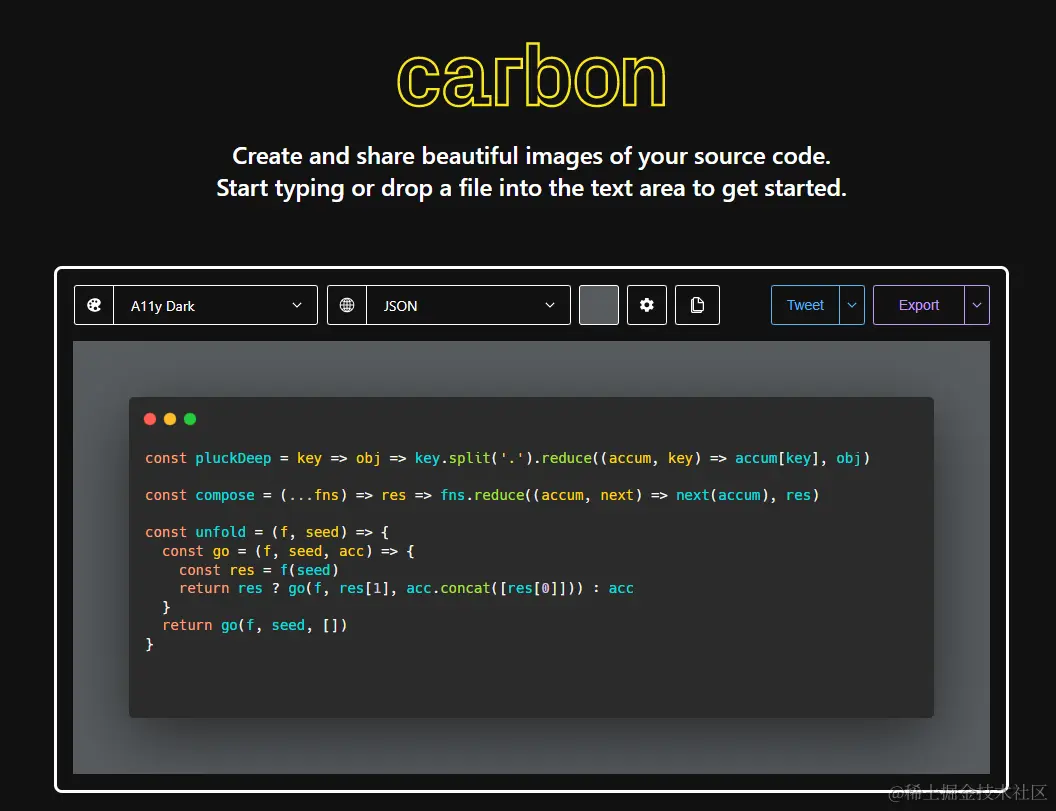1056x811 pixels.
Task: Click the language globe icon
Action: (347, 305)
